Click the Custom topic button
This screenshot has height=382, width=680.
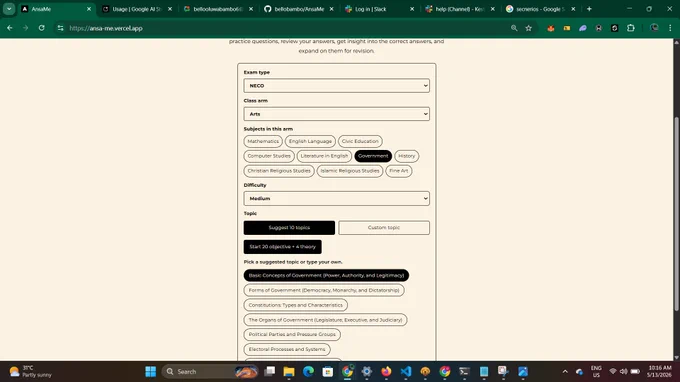(x=384, y=228)
